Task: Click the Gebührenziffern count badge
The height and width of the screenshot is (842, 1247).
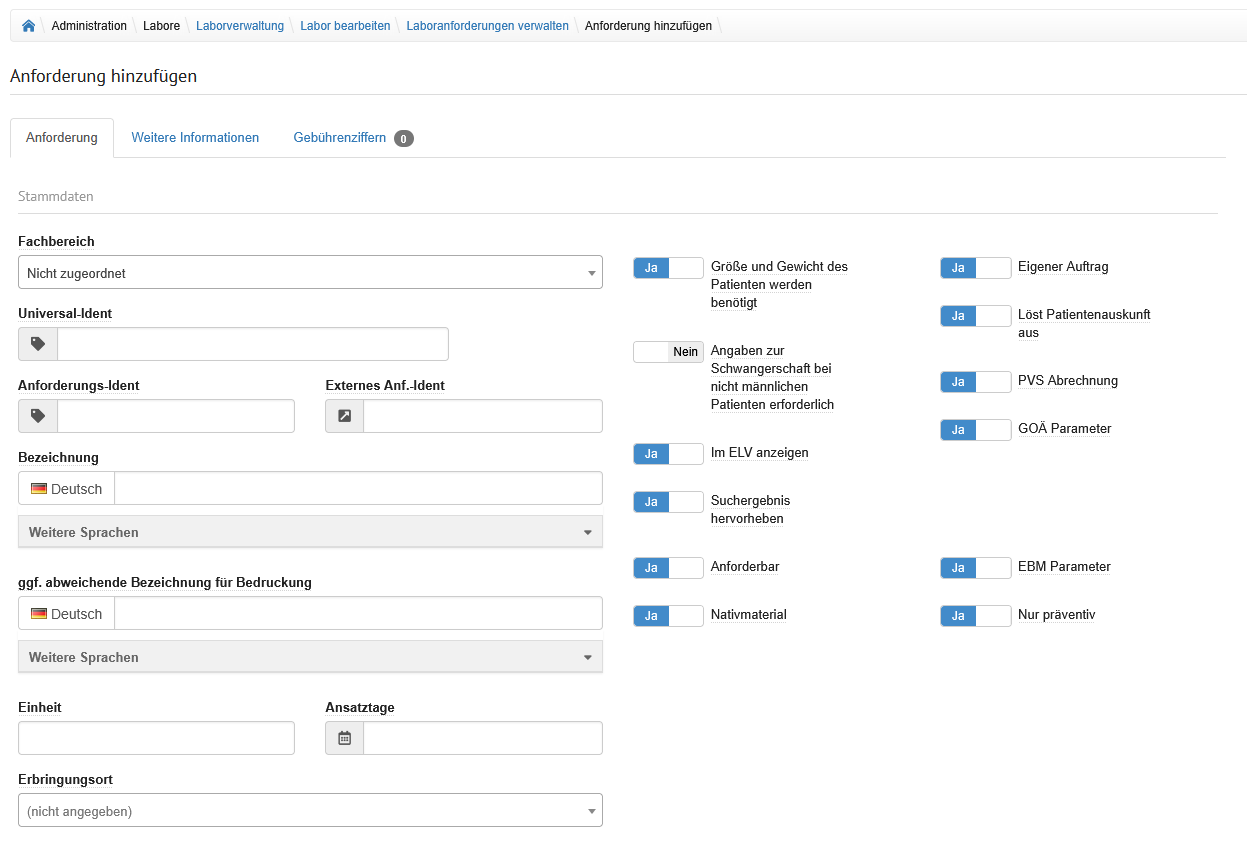Action: pos(403,139)
